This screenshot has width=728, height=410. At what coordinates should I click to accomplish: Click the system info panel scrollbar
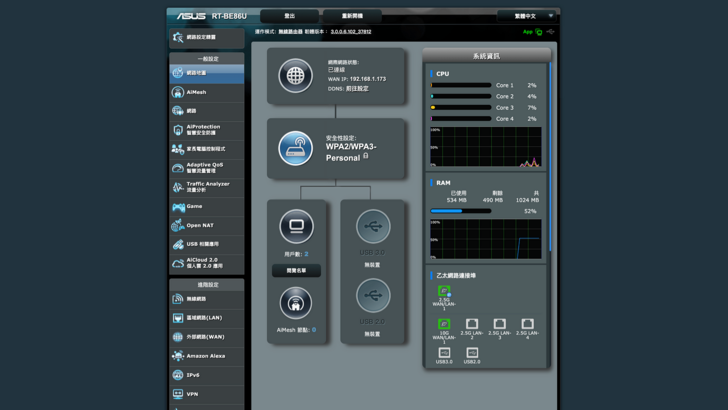pos(549,150)
